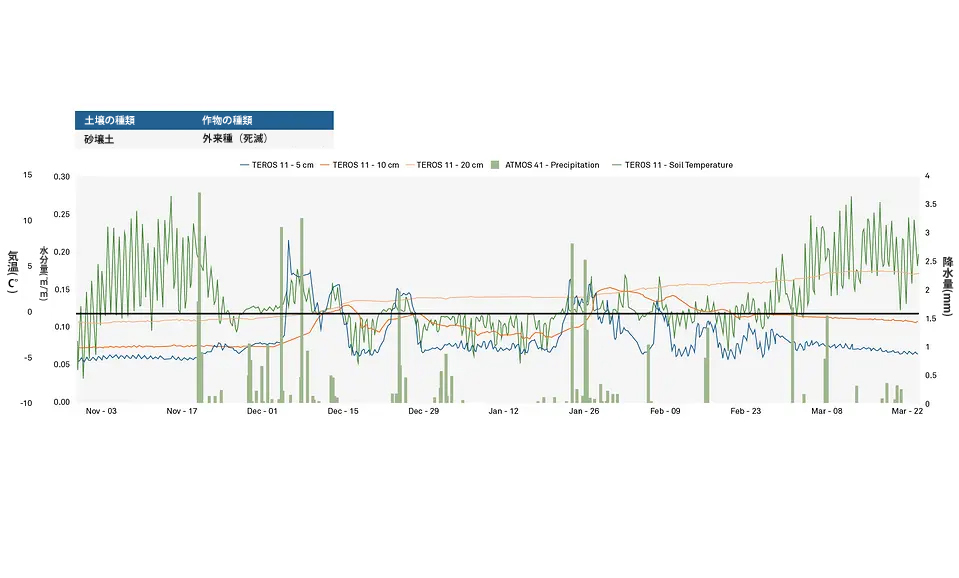Click the 砂壌土 table cell
This screenshot has height=578, width=959.
pyautogui.click(x=99, y=139)
